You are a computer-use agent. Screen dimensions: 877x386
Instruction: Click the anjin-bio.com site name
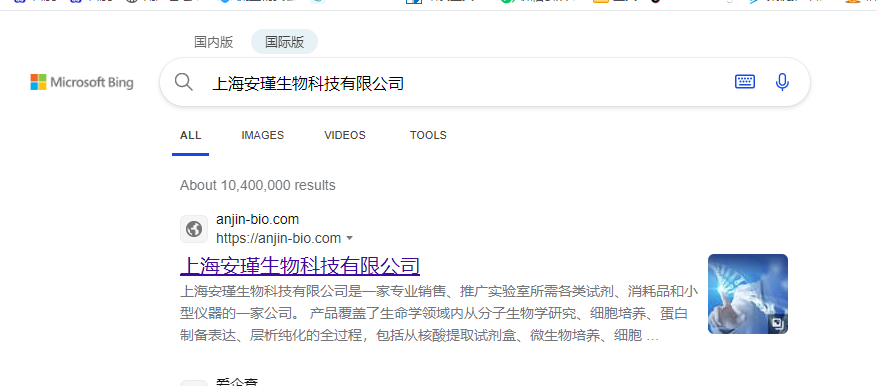coord(257,219)
